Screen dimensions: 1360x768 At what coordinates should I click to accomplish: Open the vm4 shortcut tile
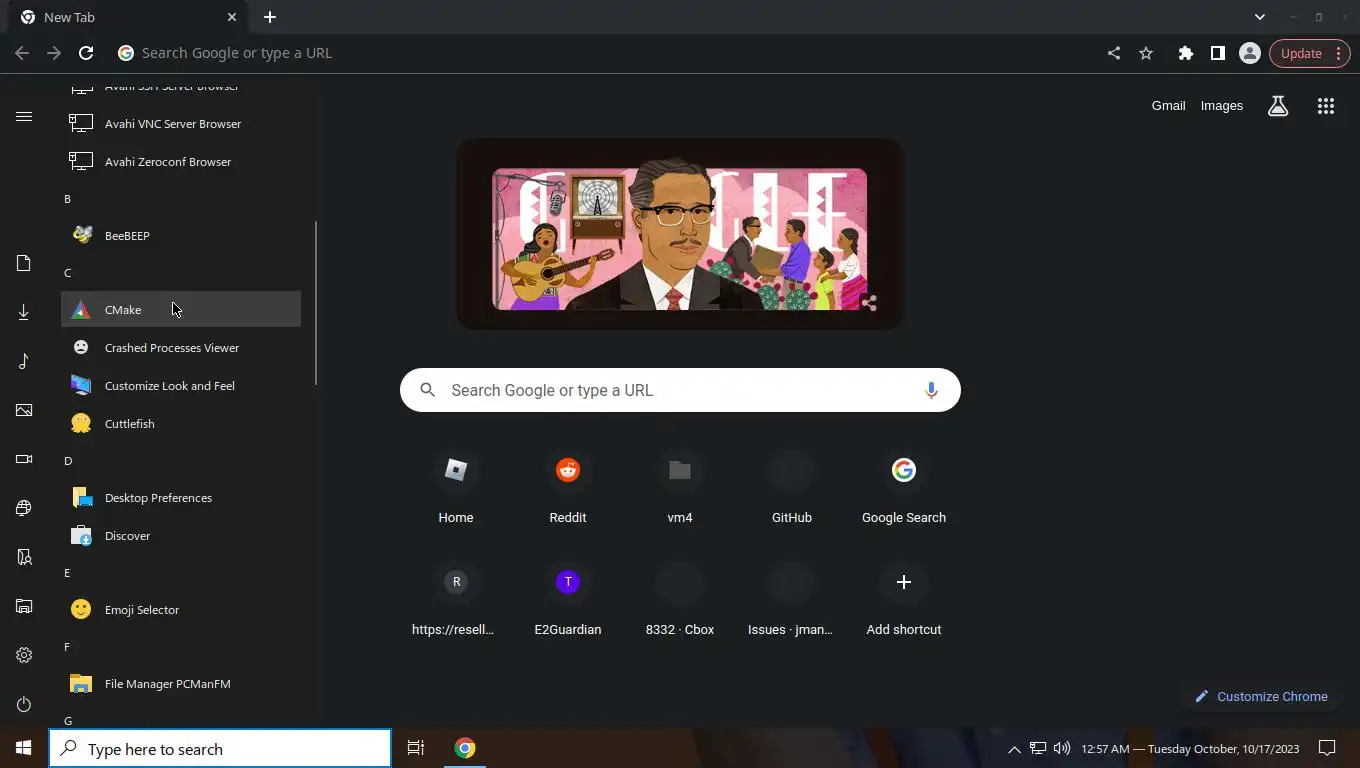[680, 488]
